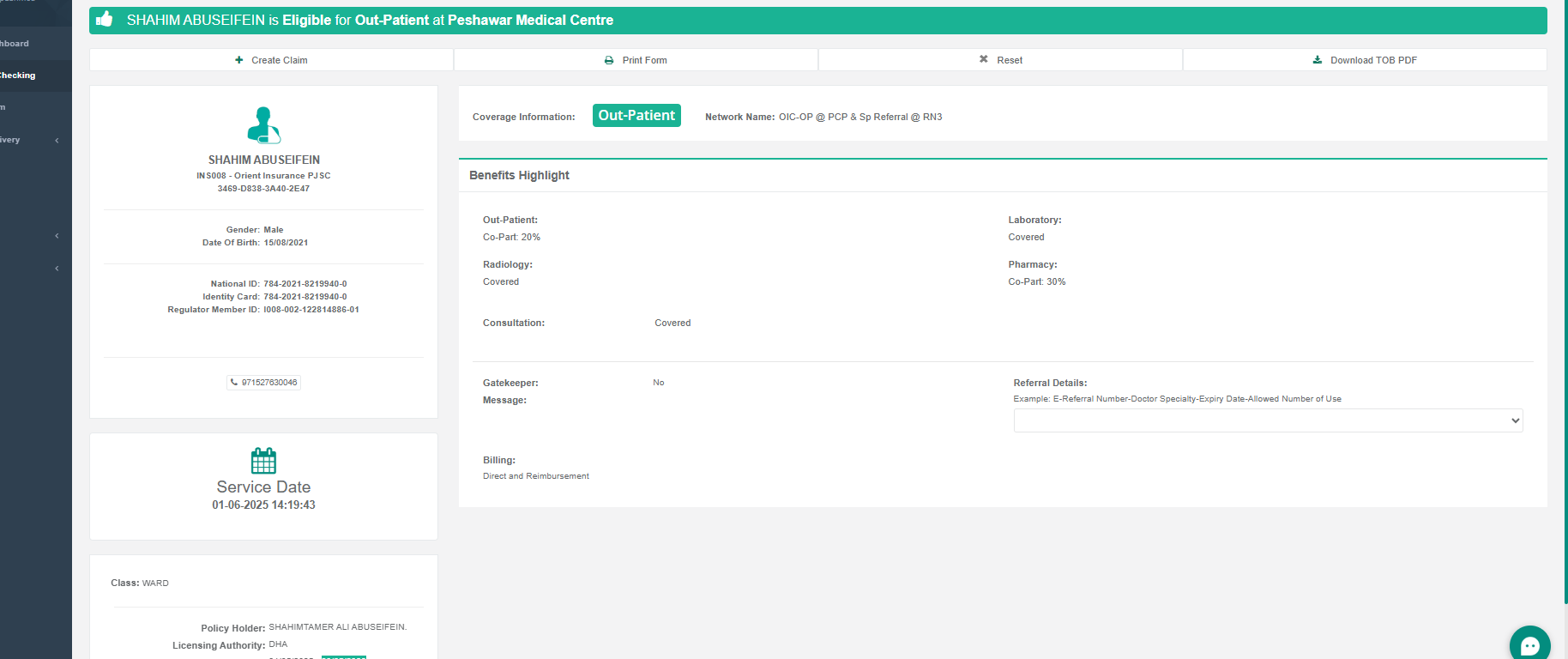Click the Covered value under Laboratory
Screen dimensions: 1568x659
(x=1026, y=237)
